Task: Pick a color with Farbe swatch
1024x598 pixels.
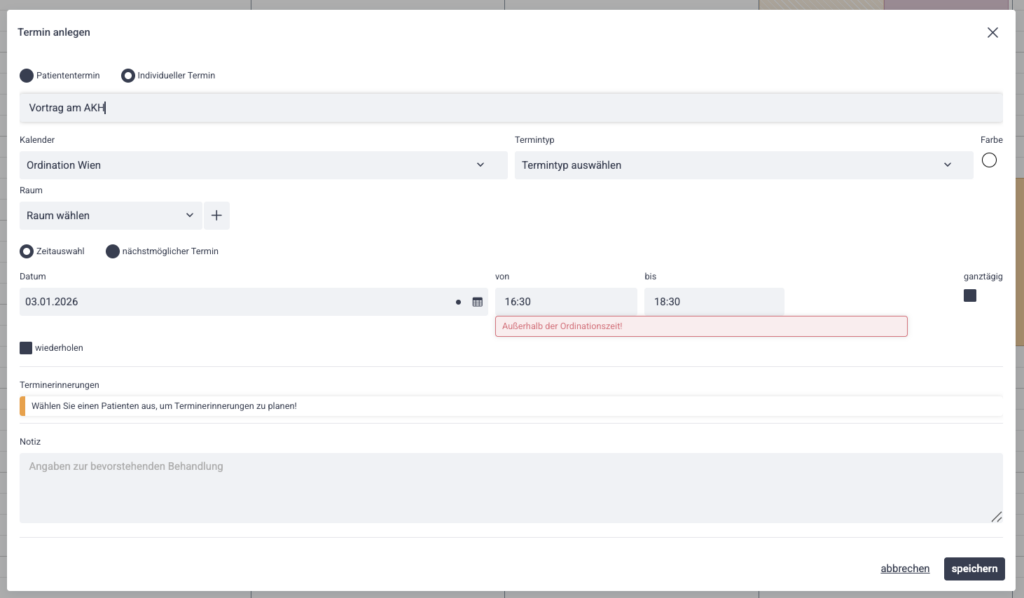Action: [x=989, y=160]
